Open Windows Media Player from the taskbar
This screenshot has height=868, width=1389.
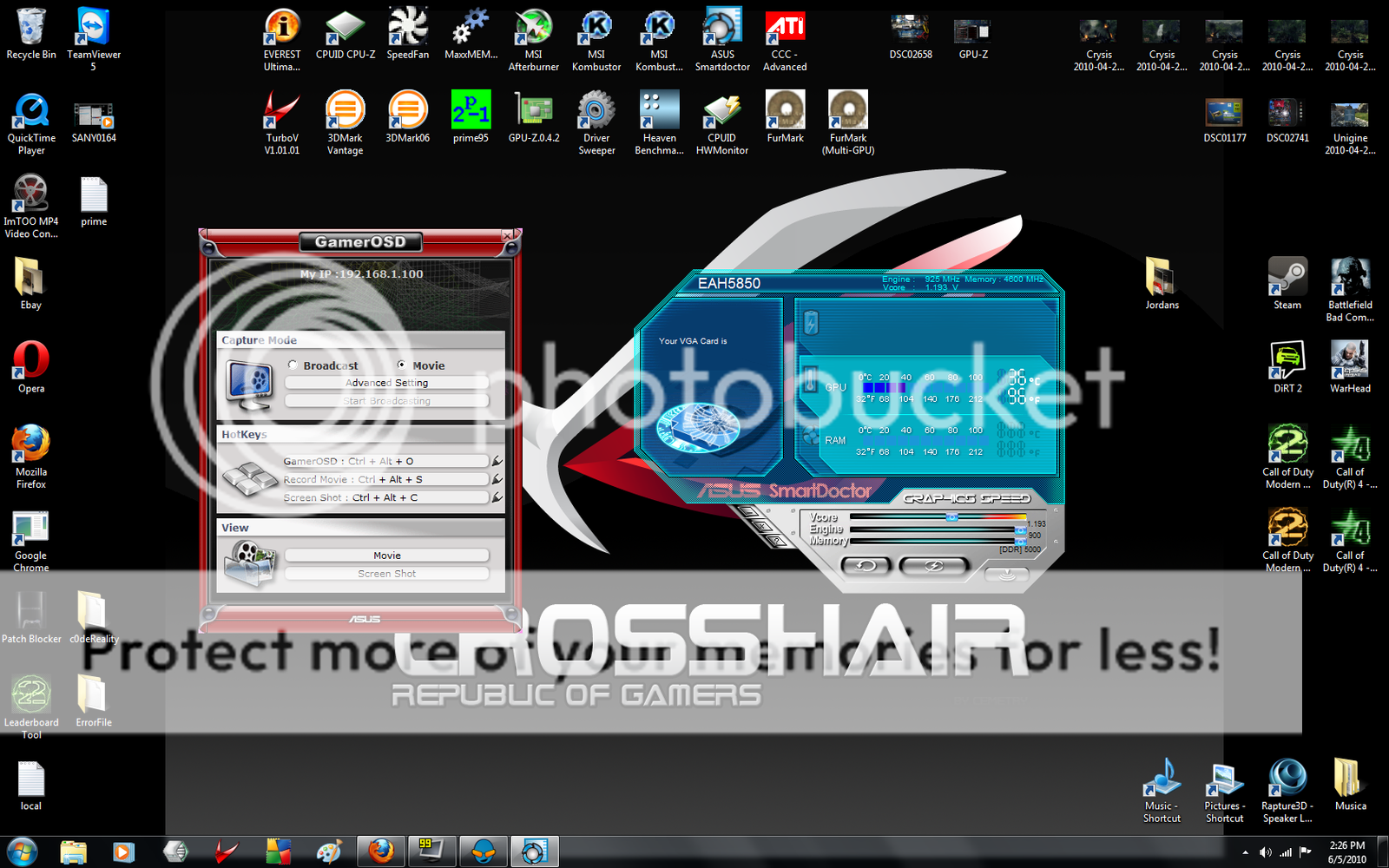click(123, 852)
